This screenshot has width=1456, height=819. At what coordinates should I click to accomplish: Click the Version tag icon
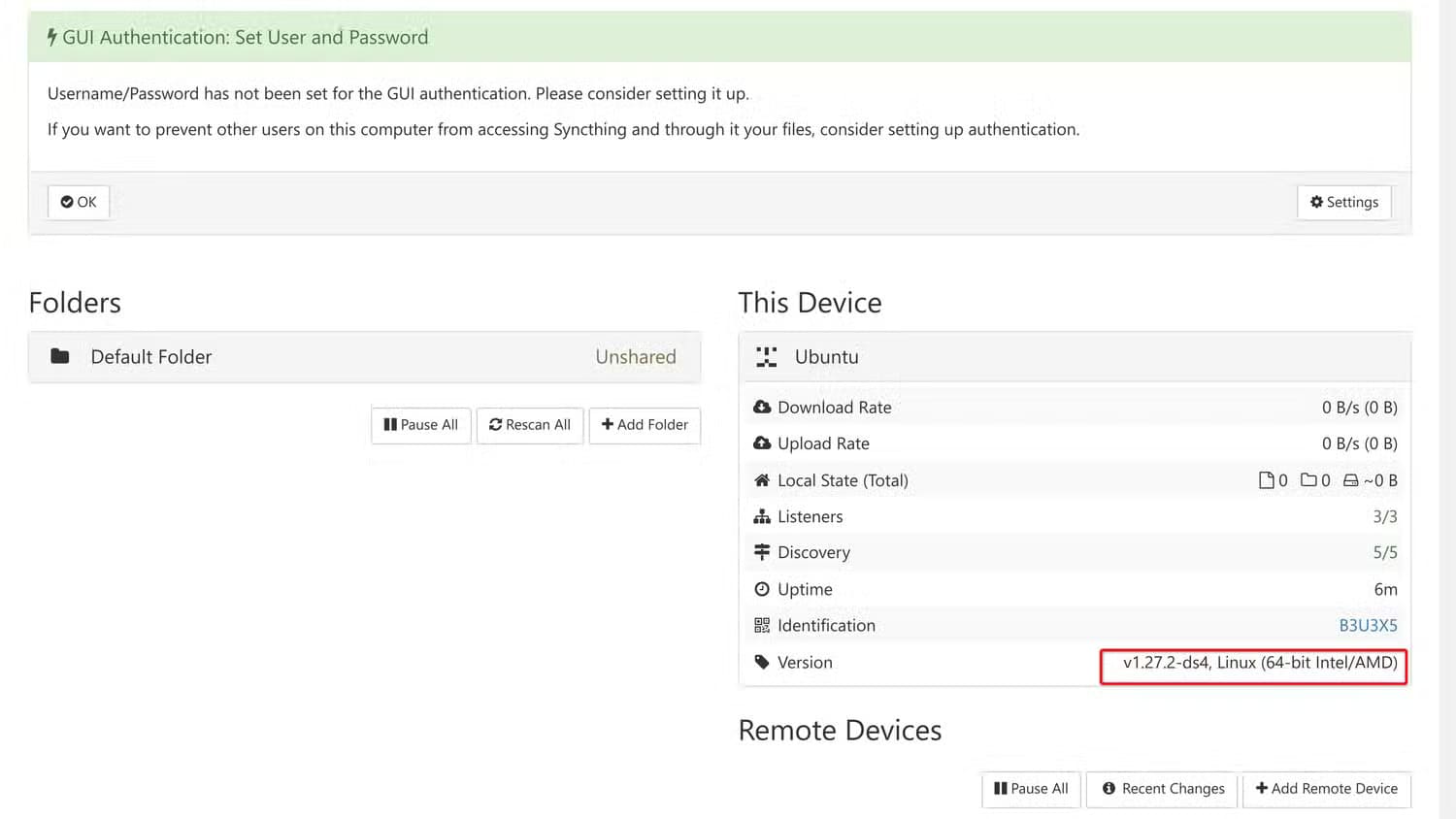tap(762, 662)
